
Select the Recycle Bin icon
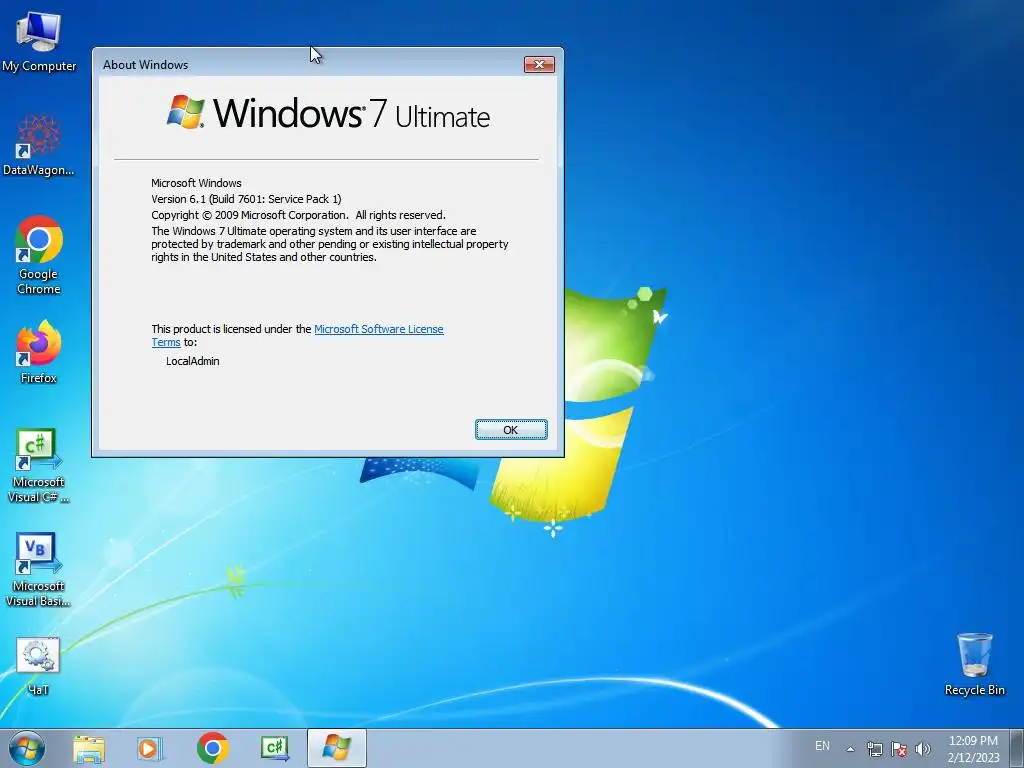(x=974, y=664)
